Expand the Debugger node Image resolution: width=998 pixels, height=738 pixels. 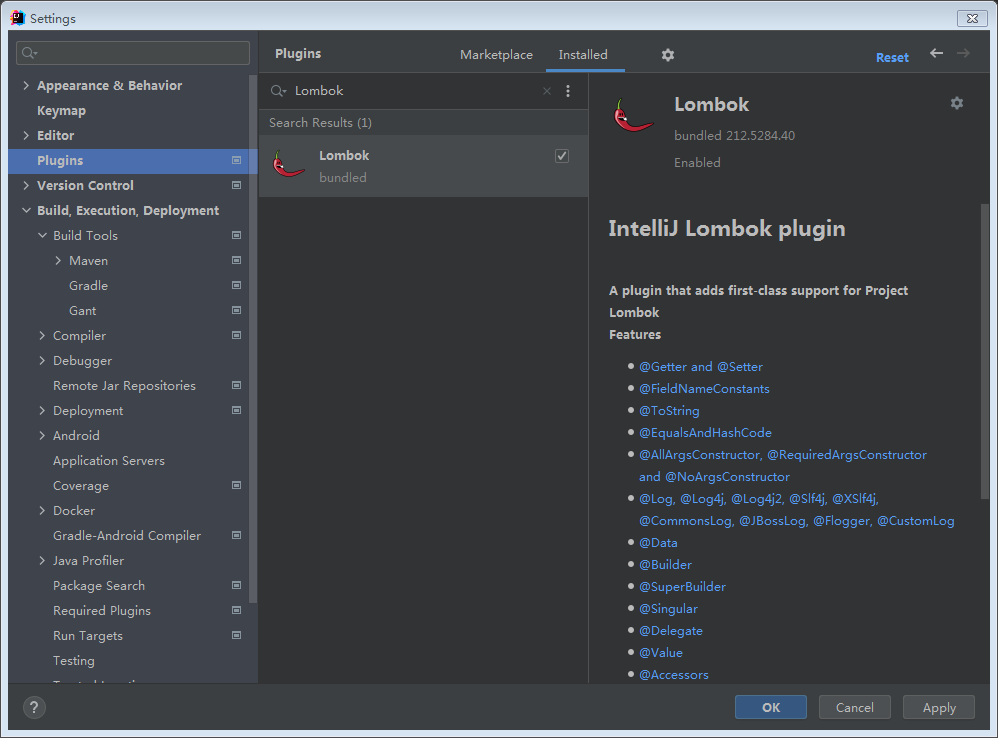point(42,361)
